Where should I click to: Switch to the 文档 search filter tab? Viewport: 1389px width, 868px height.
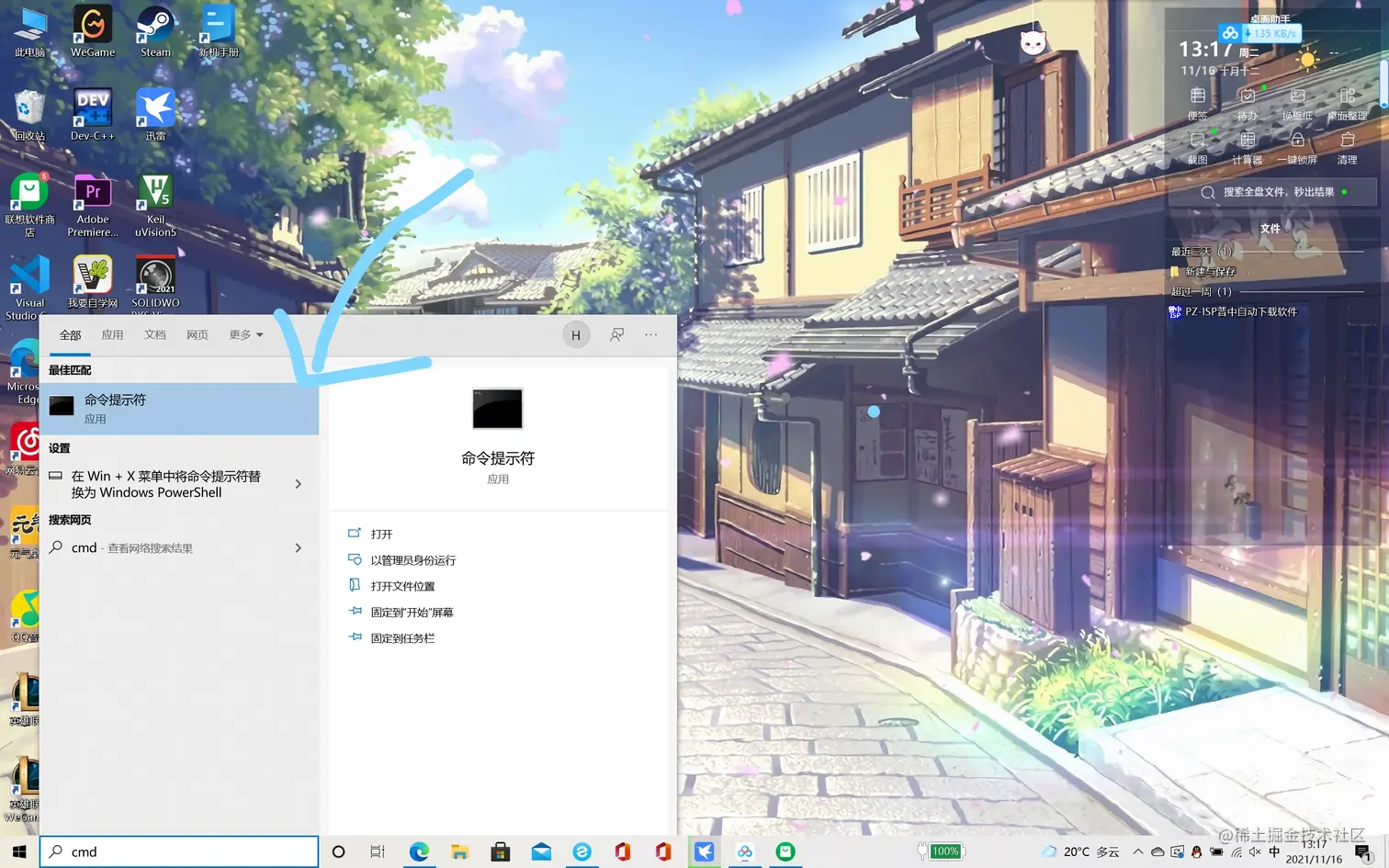(x=155, y=335)
